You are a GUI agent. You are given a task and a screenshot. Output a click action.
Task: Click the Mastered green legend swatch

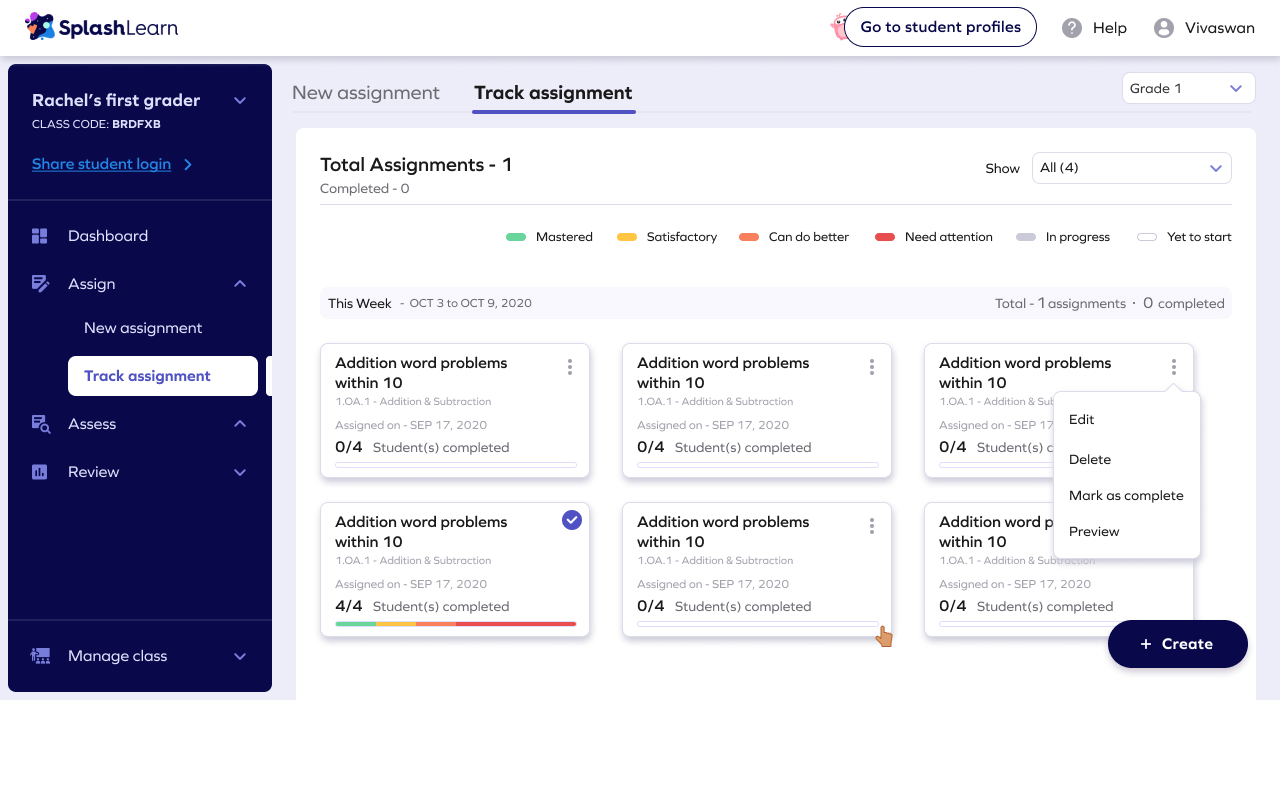coord(516,237)
